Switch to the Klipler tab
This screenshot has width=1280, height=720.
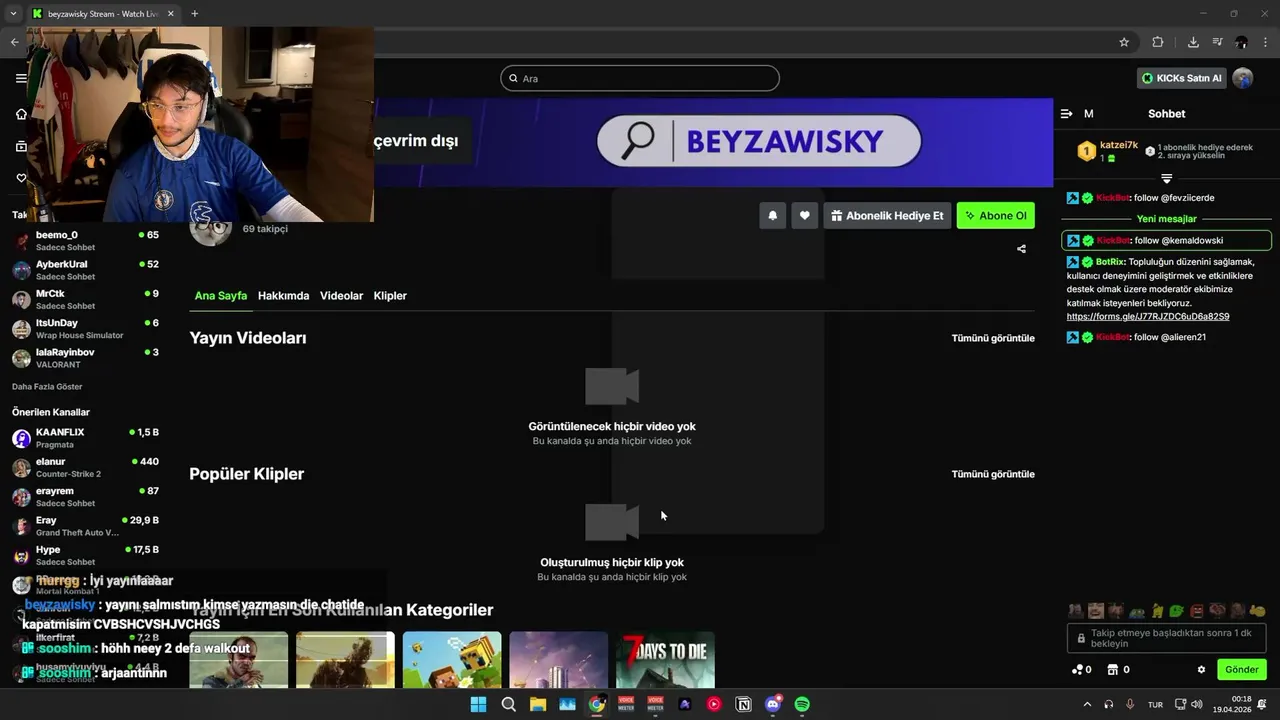pos(390,295)
